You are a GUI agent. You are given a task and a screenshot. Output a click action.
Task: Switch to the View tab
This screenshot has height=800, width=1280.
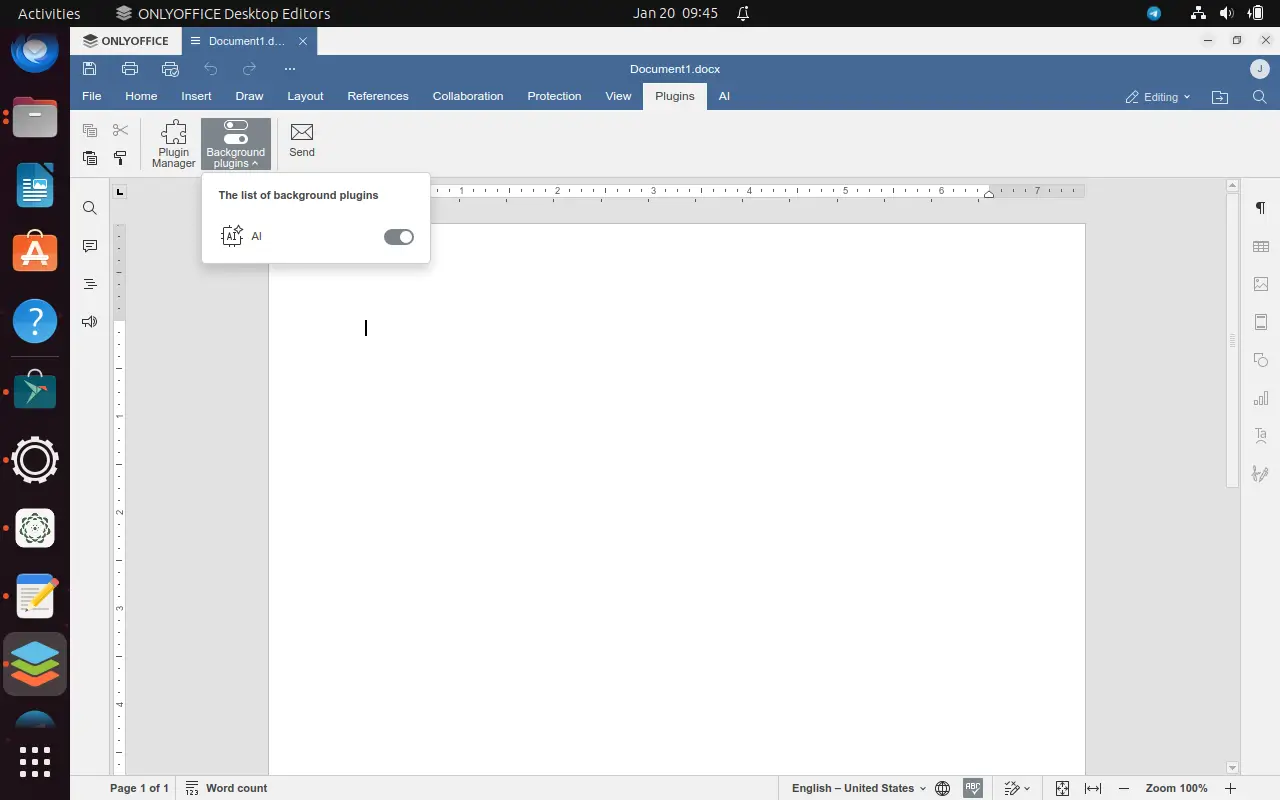(618, 96)
